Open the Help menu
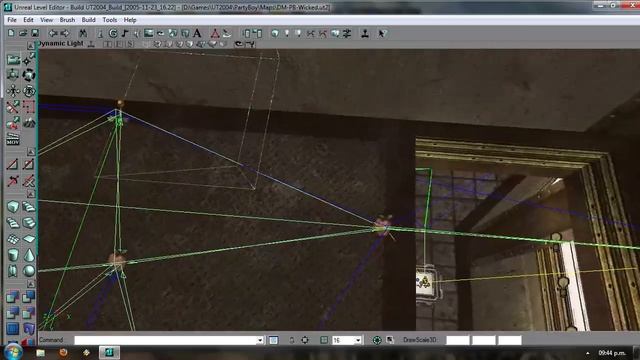640x360 pixels. (x=130, y=20)
